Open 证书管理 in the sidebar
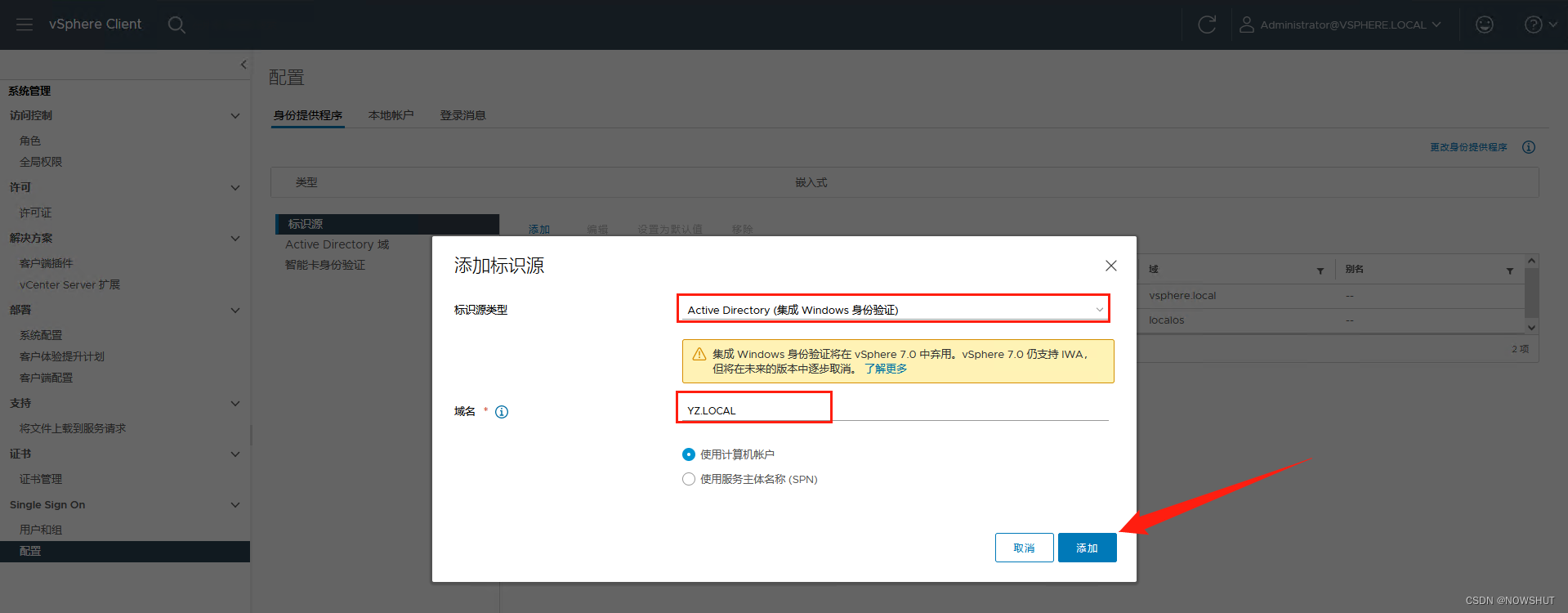This screenshot has height=613, width=1568. [x=41, y=479]
